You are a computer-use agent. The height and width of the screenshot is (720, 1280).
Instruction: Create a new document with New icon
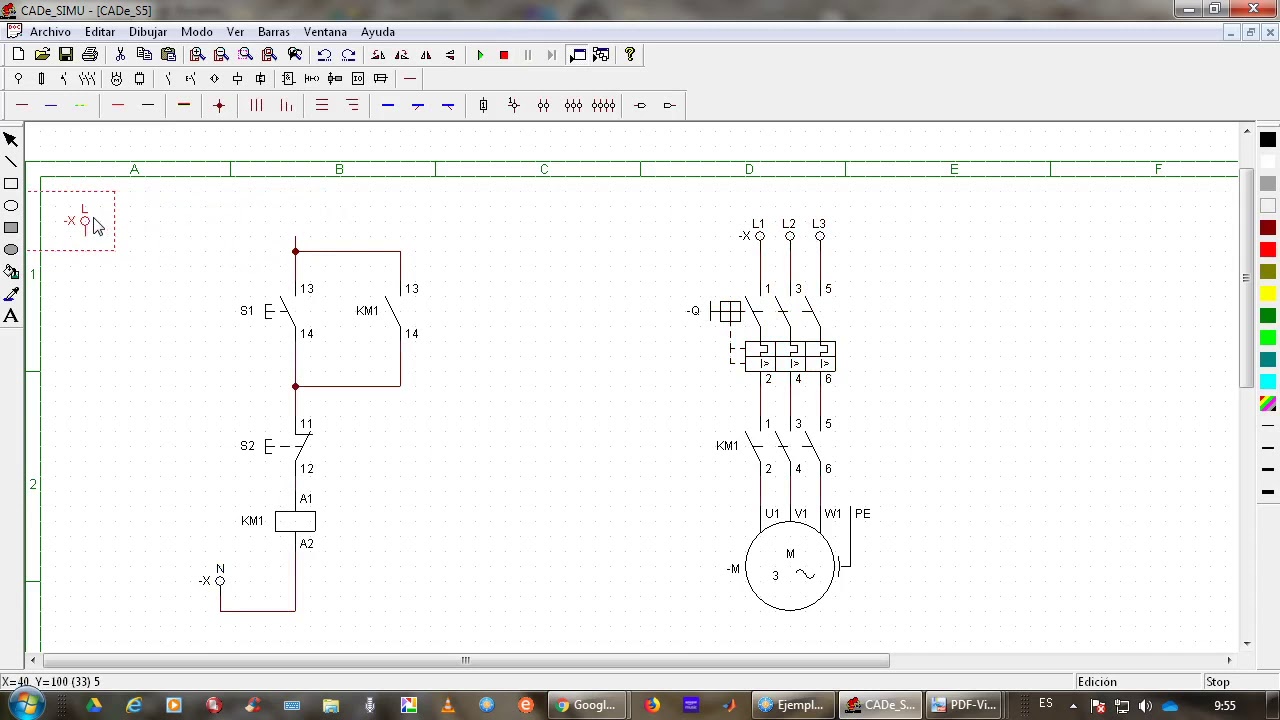click(x=18, y=55)
